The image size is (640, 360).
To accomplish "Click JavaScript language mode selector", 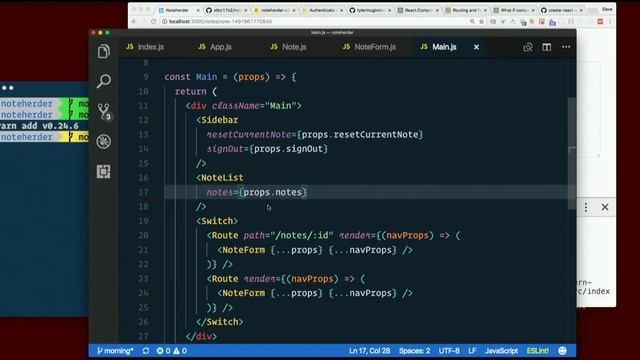I will [501, 351].
